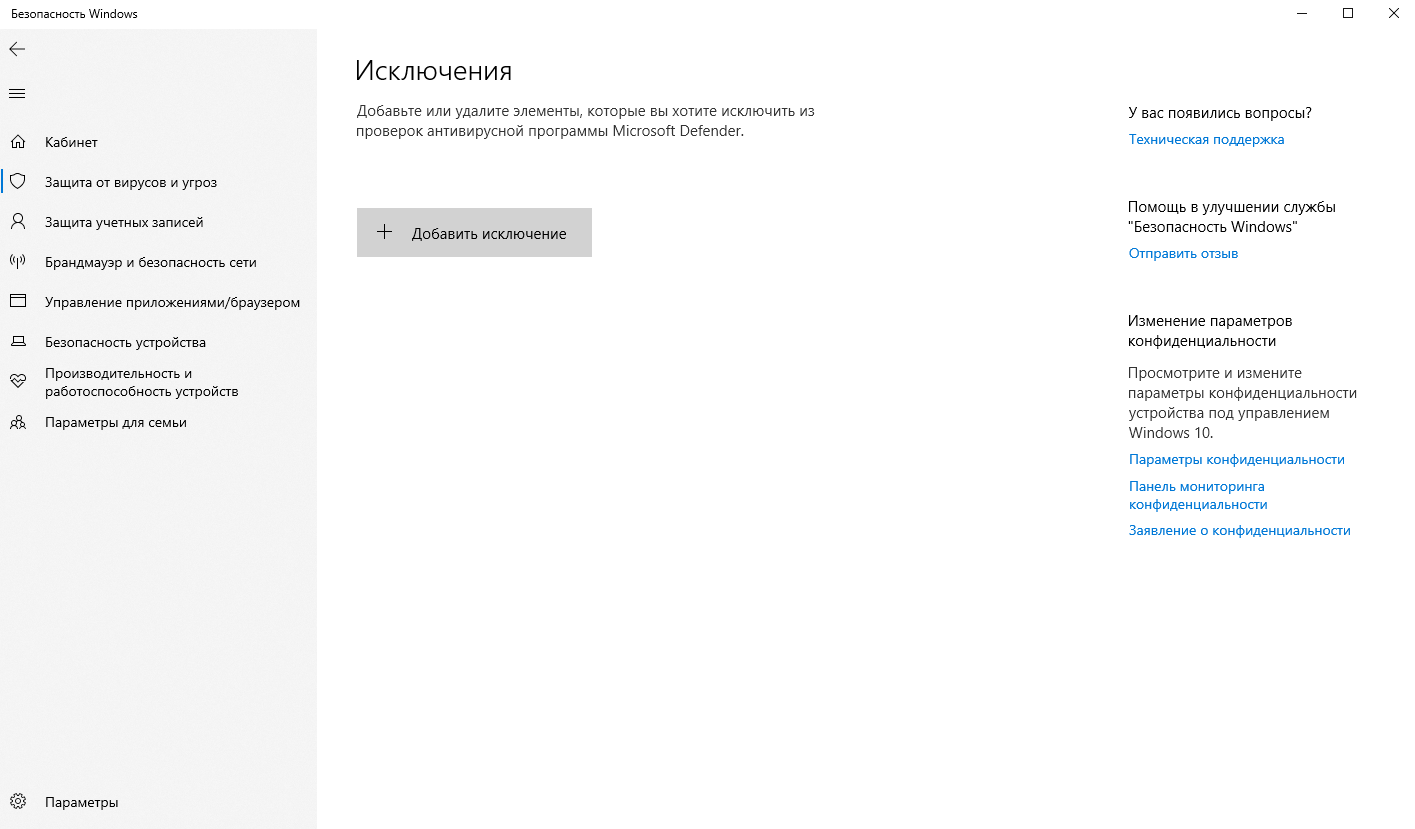Click the back arrow icon
Screen dimensions: 1415x829
tap(17, 49)
